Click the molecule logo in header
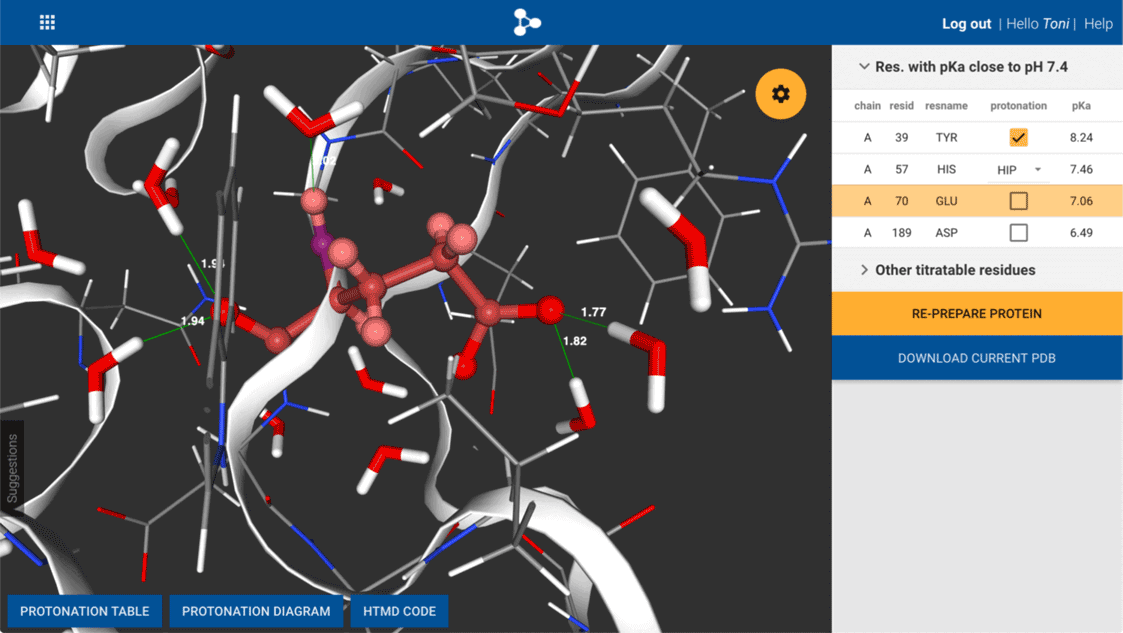Viewport: 1123px width, 633px height. tap(527, 22)
